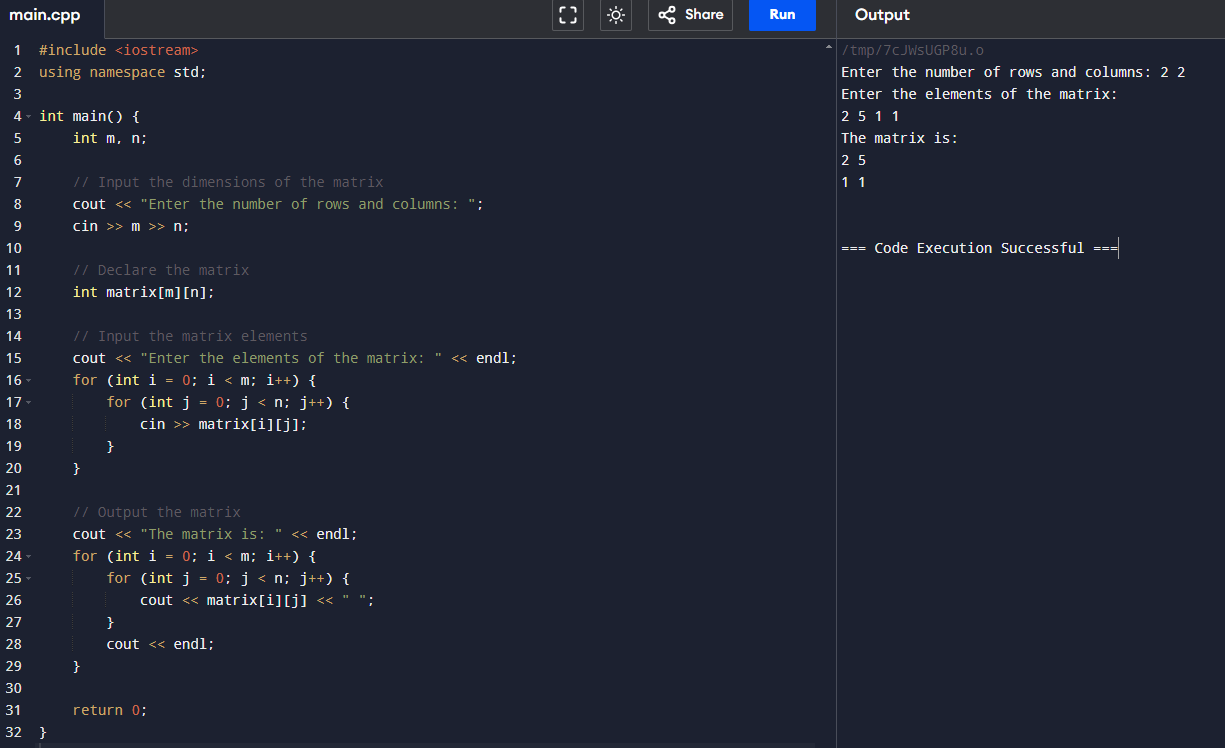1225x748 pixels.
Task: Click line number 12 in the gutter
Action: [x=14, y=292]
